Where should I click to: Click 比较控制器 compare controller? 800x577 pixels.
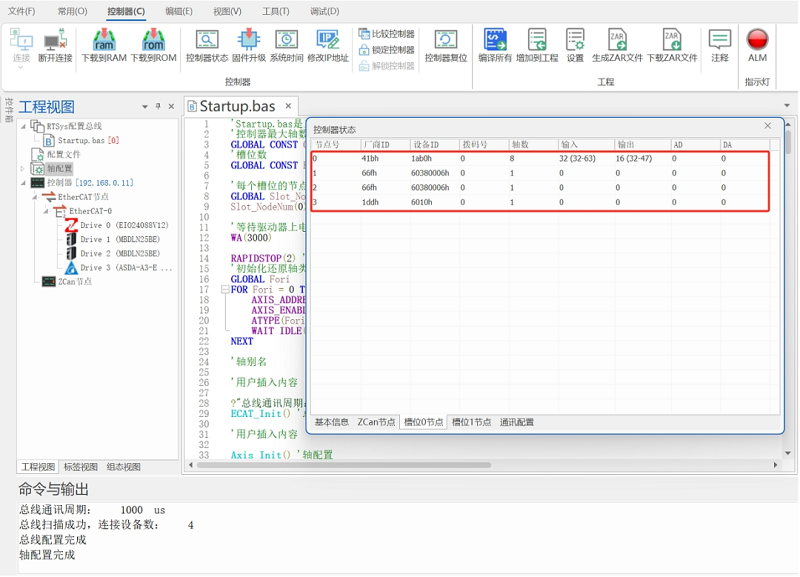[386, 34]
